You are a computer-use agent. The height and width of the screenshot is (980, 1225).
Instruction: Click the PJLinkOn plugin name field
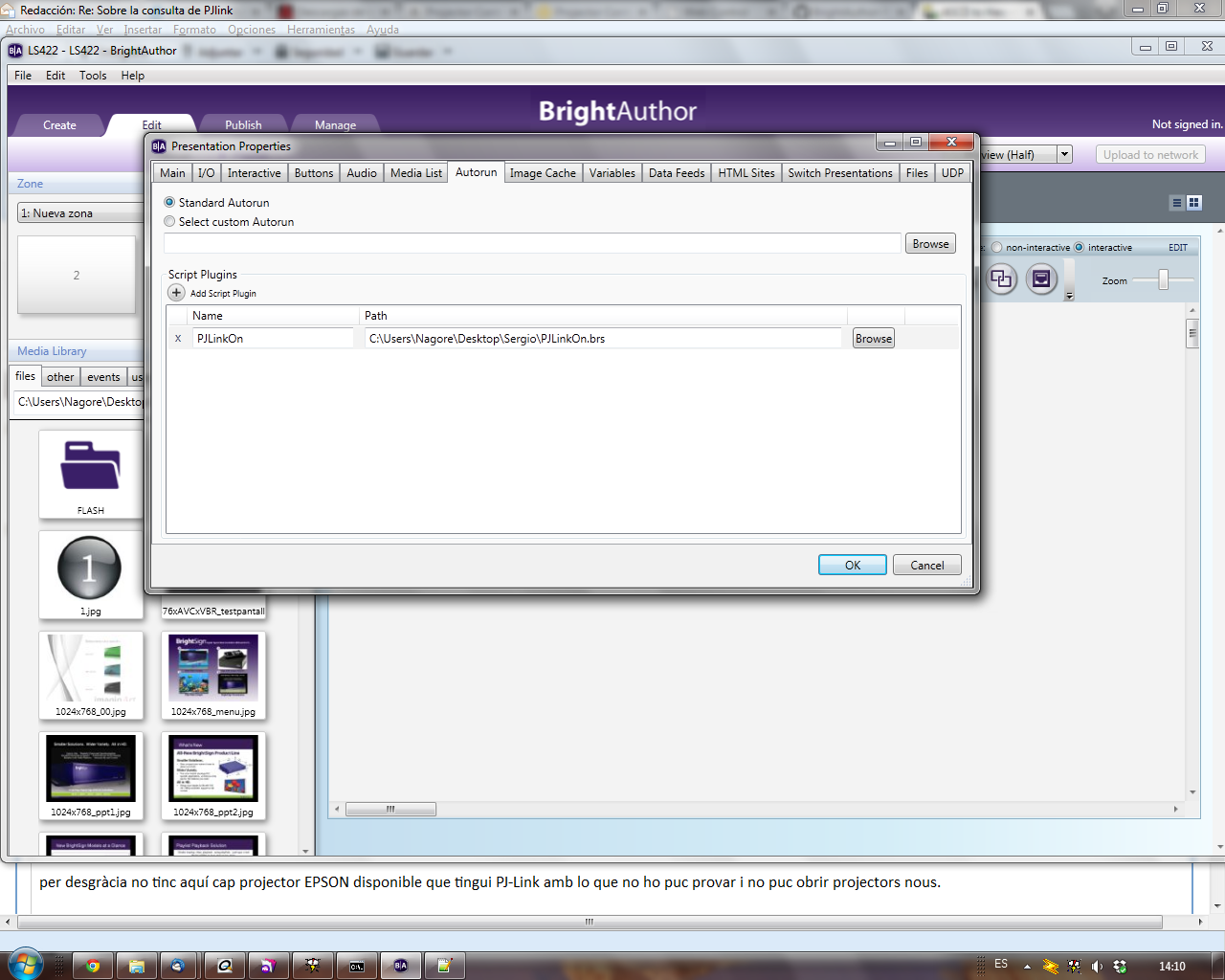(x=273, y=338)
